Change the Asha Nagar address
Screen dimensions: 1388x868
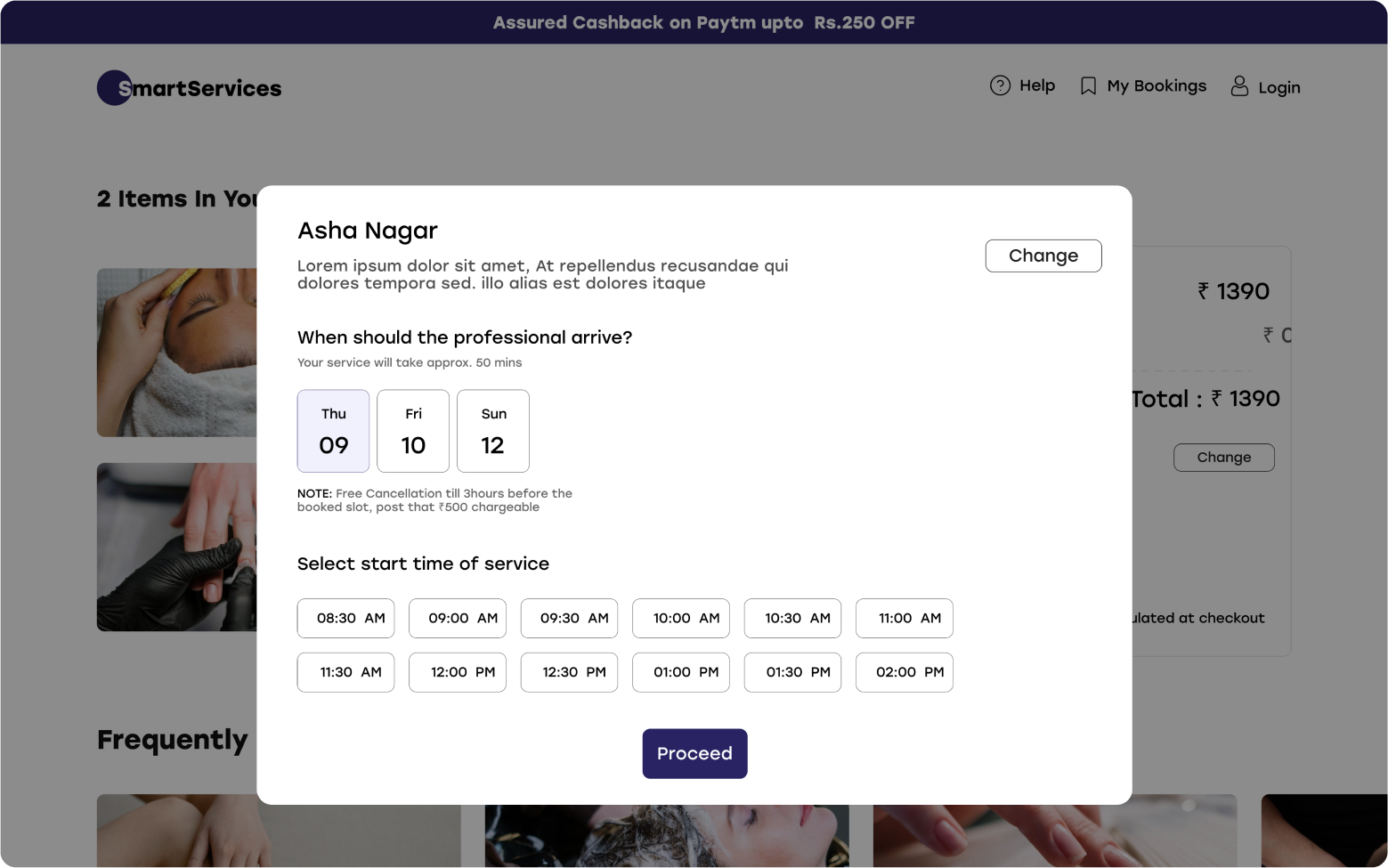click(x=1043, y=256)
